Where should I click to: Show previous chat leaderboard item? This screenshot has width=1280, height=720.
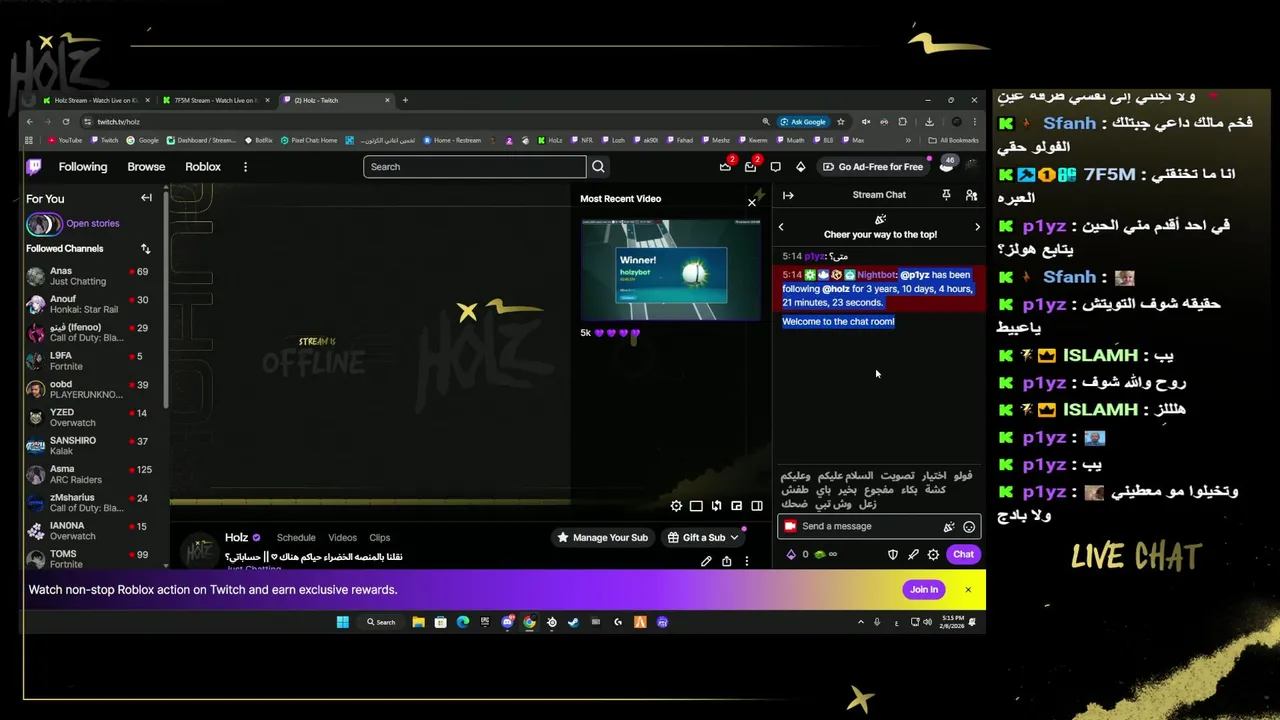pos(781,227)
